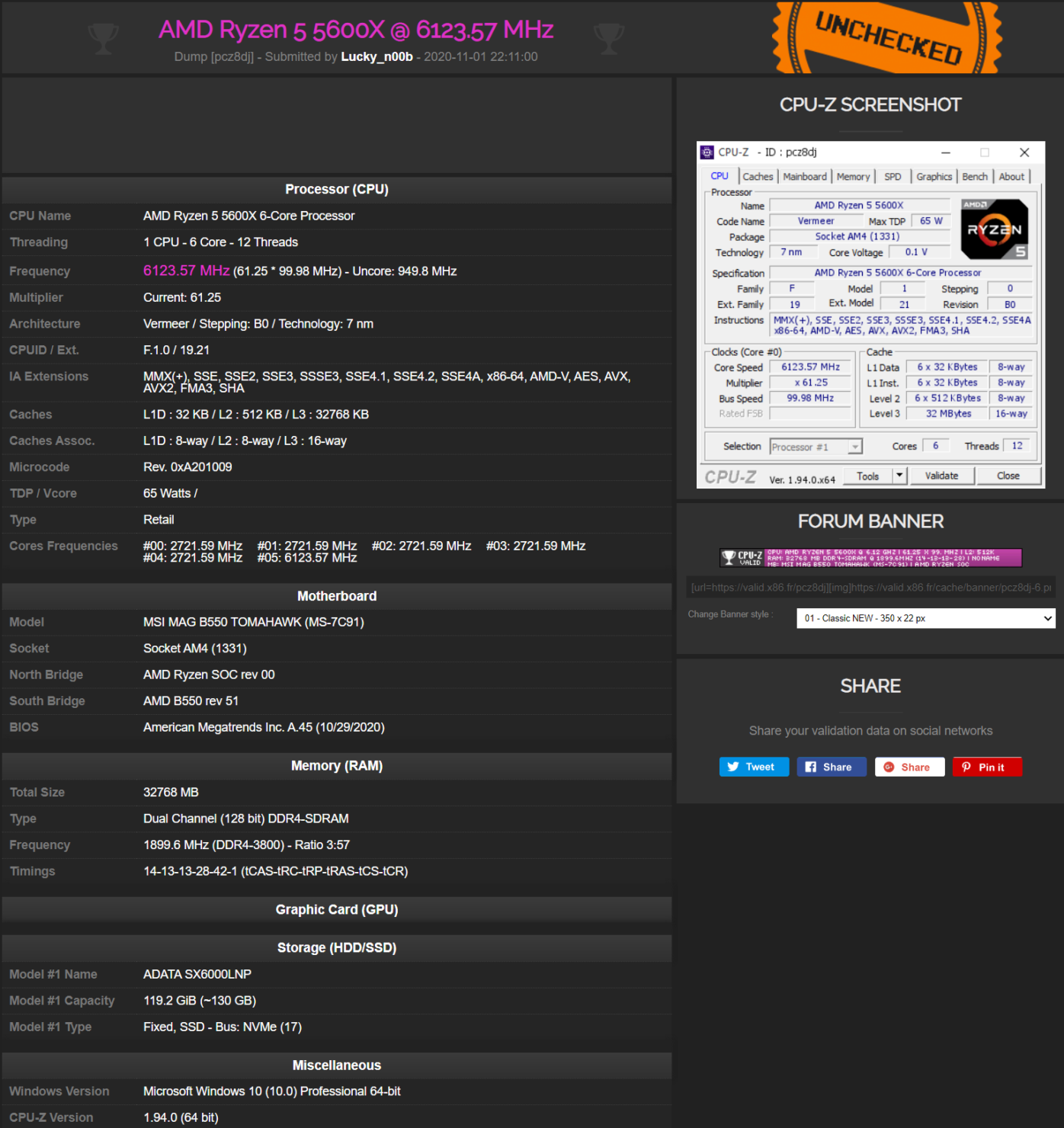Screen dimensions: 1064x1128
Task: Click the Windows 10 Professional version value
Action: 272,1091
